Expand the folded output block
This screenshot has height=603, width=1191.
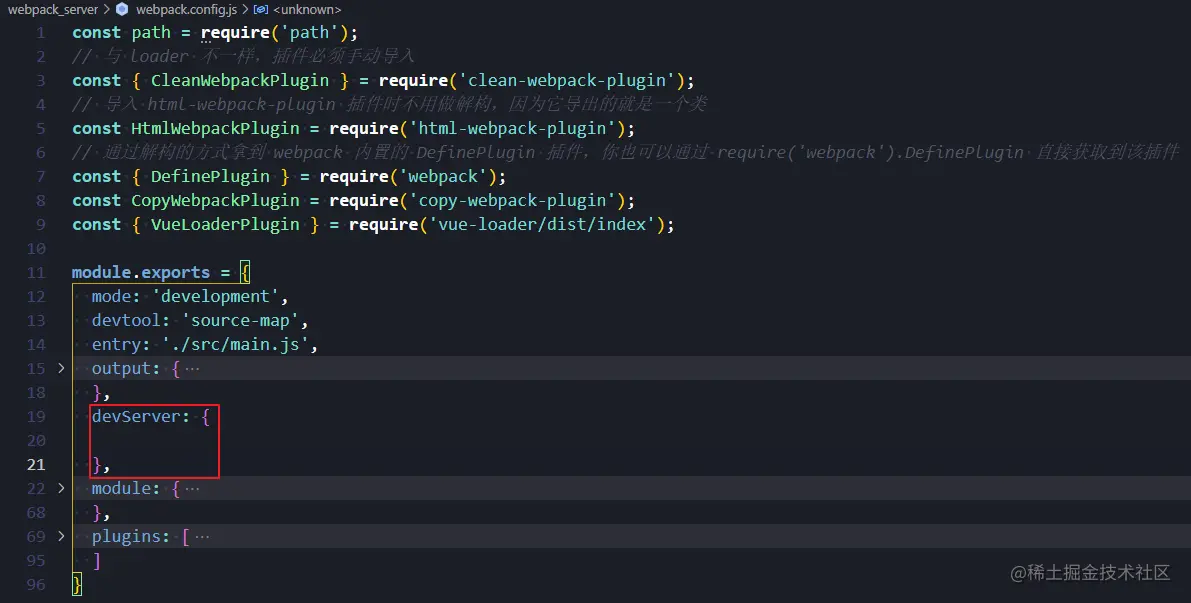click(61, 368)
